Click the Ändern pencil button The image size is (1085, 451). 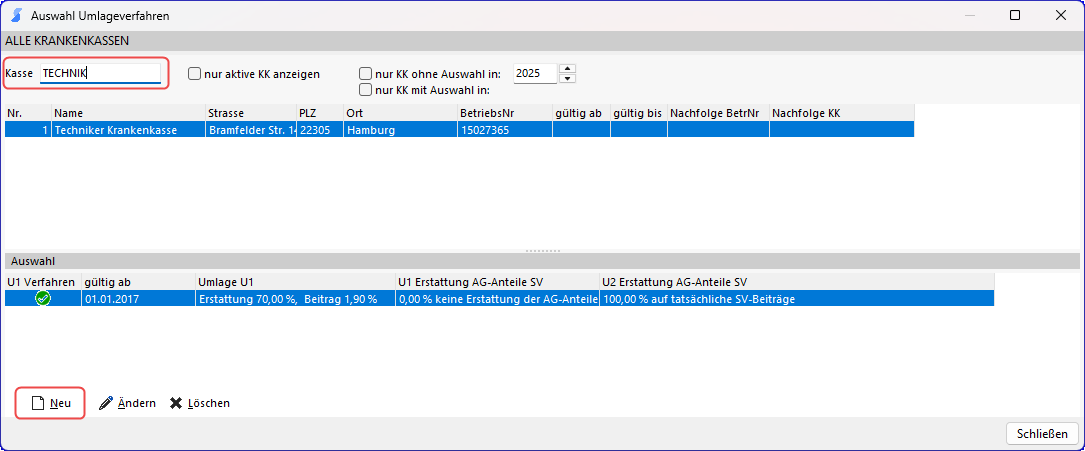click(127, 403)
